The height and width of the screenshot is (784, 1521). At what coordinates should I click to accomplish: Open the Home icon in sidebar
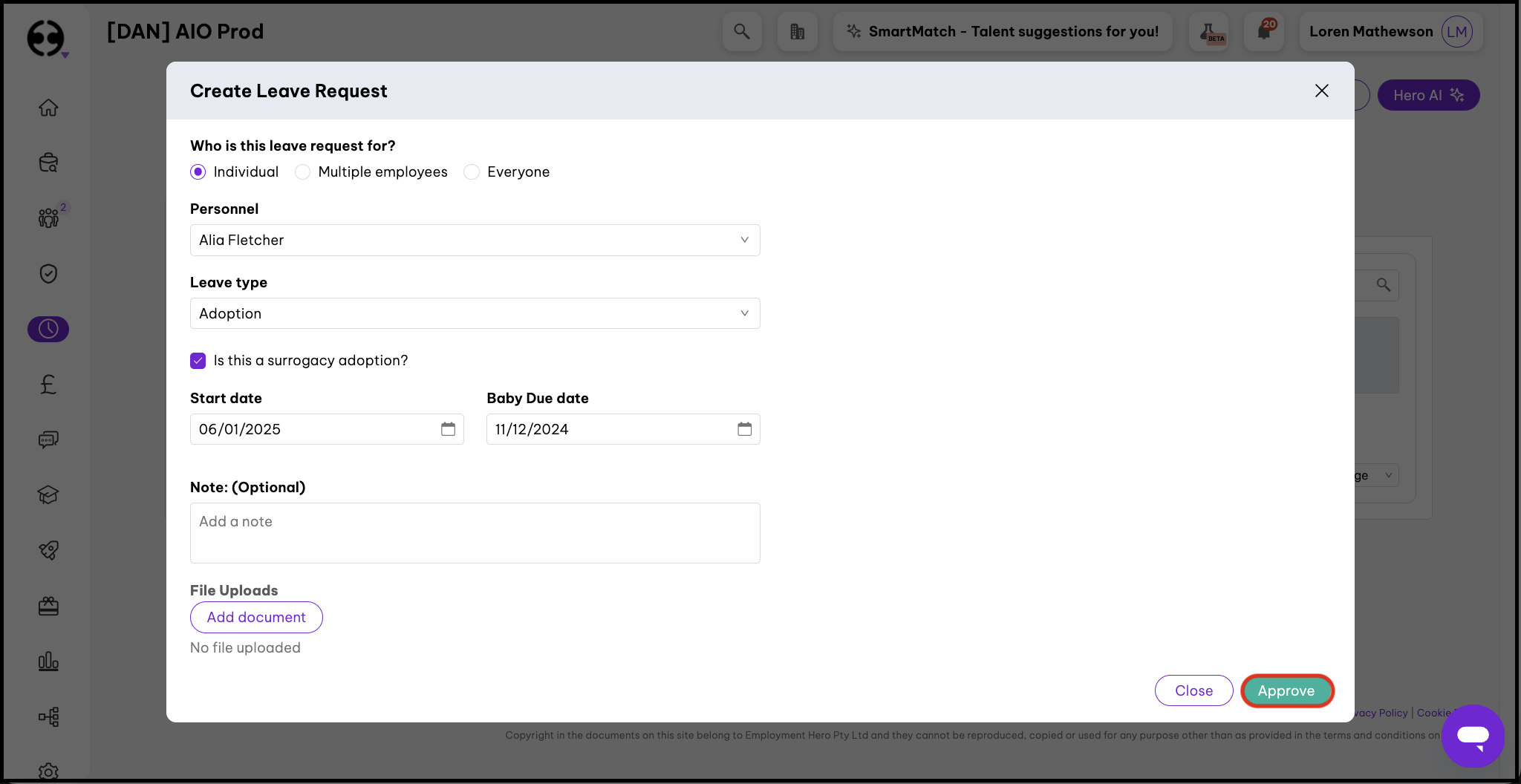48,108
